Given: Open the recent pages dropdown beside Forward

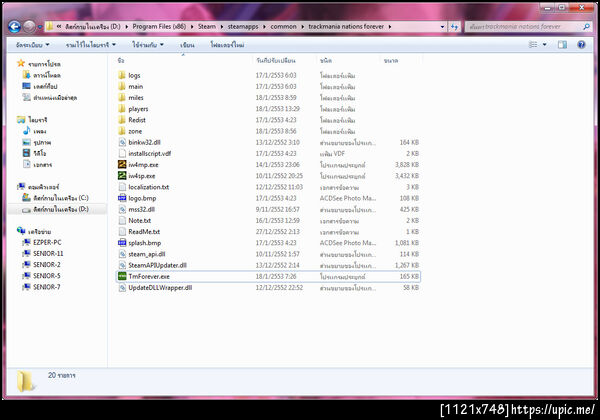Looking at the screenshot, I should 39,27.
